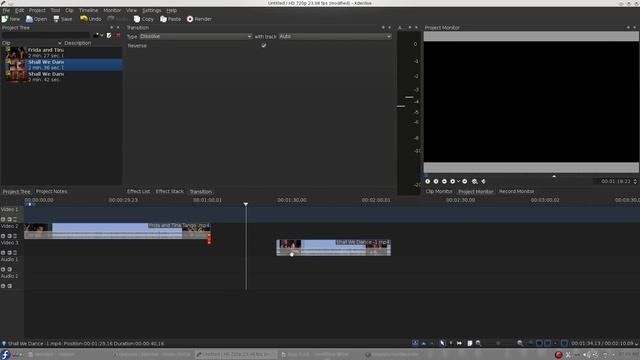
Task: Click the Save toolbar button
Action: pos(62,19)
